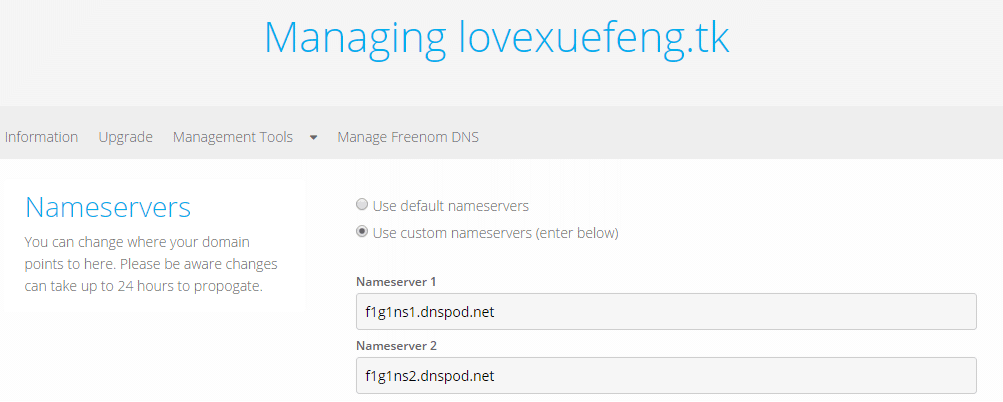Select the default nameservers radio button
This screenshot has height=402, width=1003.
click(362, 205)
